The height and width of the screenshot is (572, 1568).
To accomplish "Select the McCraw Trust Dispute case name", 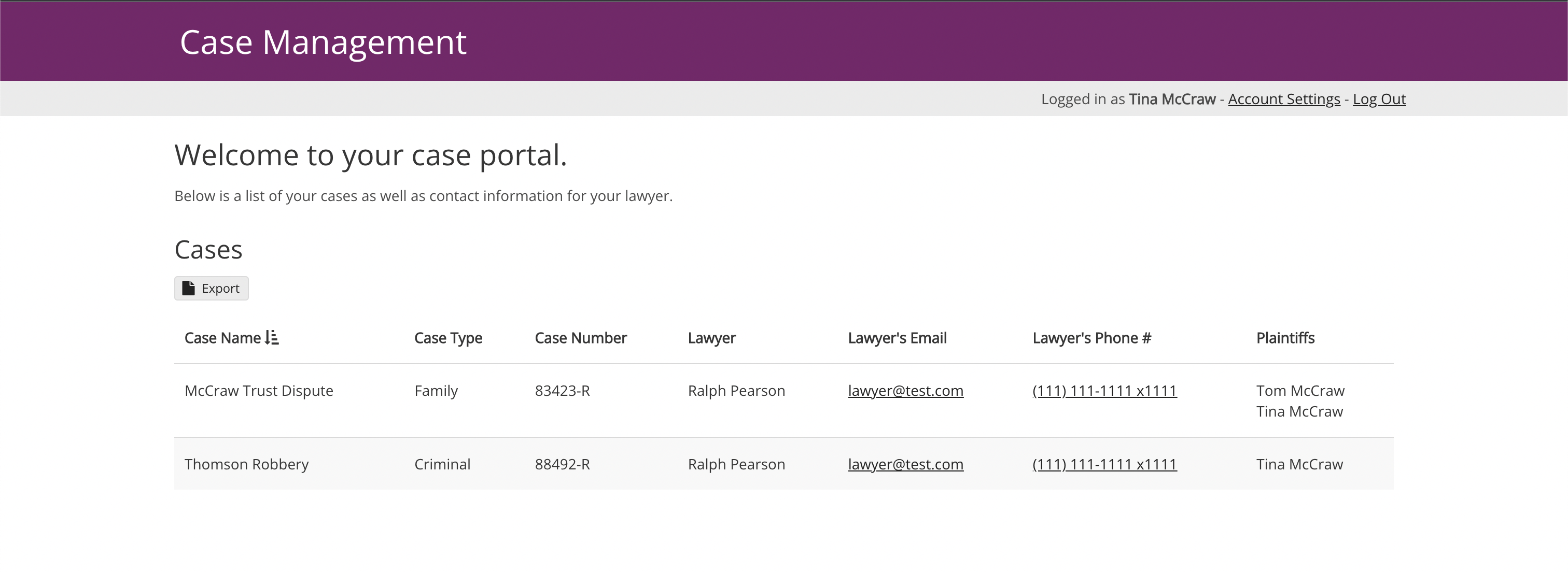I will (259, 391).
